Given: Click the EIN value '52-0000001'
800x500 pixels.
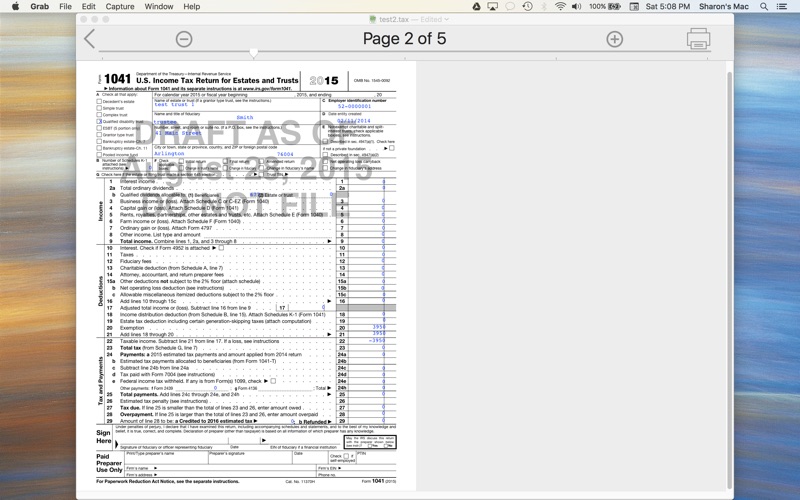Looking at the screenshot, I should pos(354,107).
